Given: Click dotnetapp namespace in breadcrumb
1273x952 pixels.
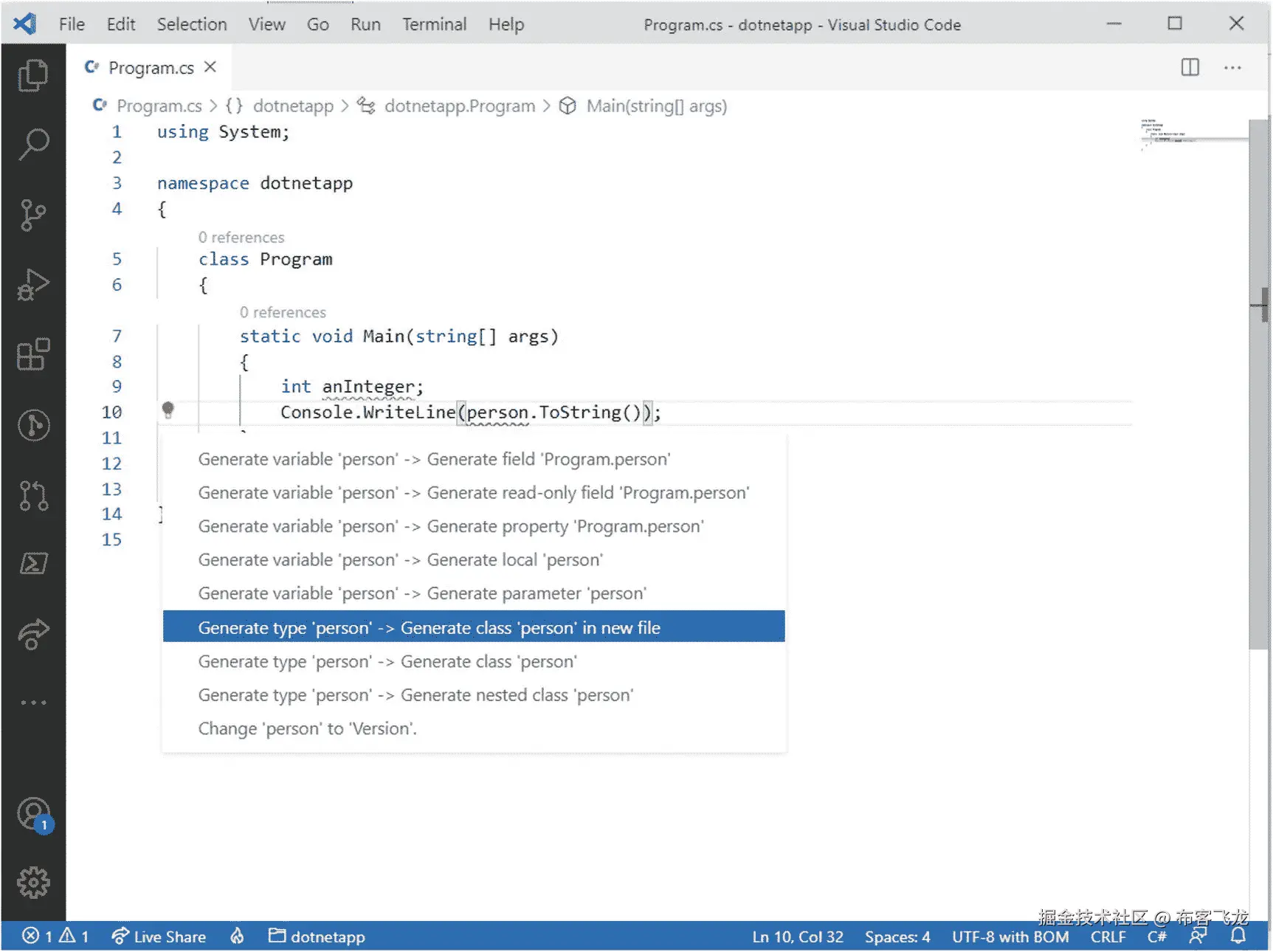Looking at the screenshot, I should [x=293, y=106].
